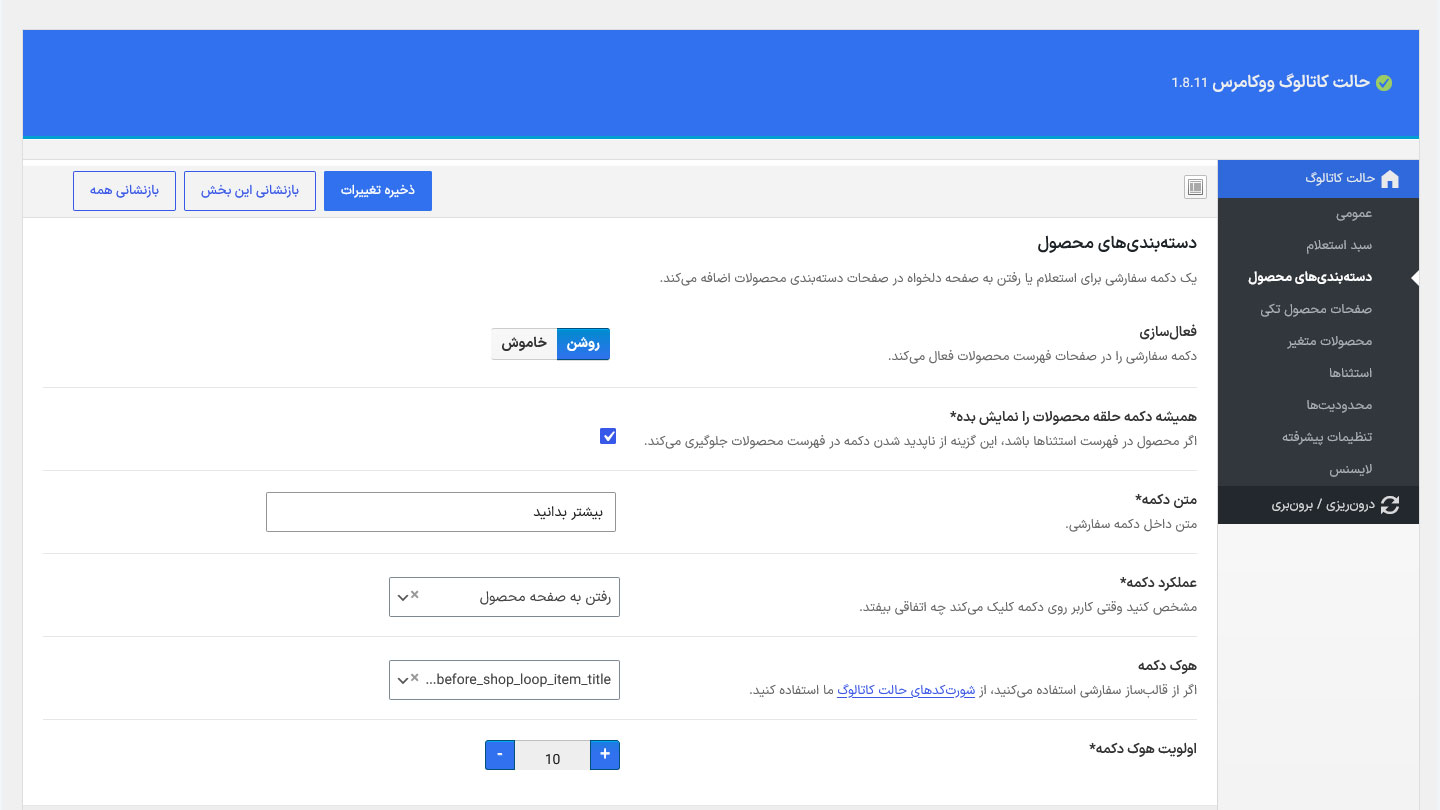Go to the عمومی settings tab
This screenshot has height=810, width=1440.
coord(1354,213)
